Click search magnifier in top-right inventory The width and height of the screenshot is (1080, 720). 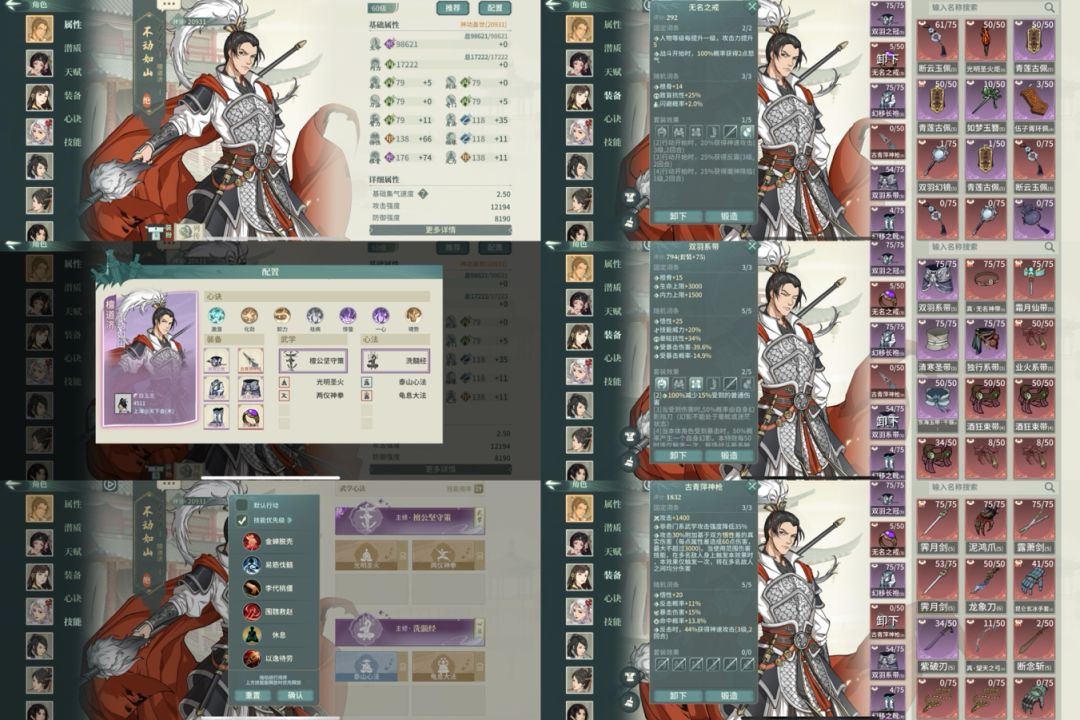1048,7
